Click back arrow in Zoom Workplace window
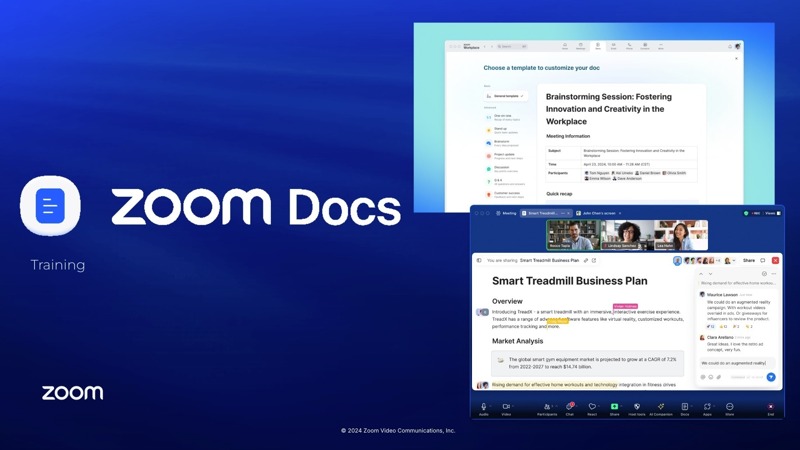 coord(485,46)
